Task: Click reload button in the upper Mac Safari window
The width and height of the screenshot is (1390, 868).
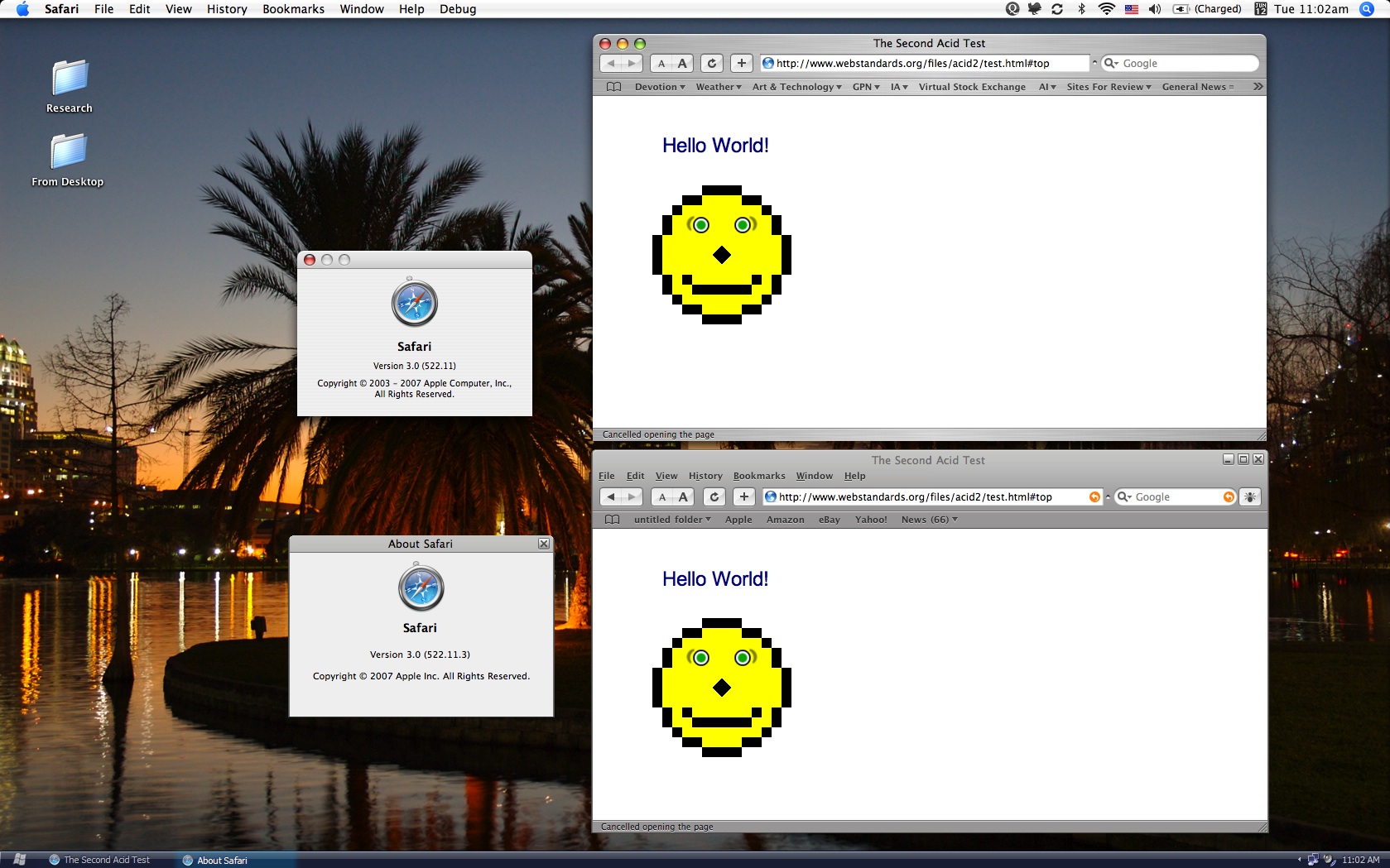Action: (x=711, y=64)
